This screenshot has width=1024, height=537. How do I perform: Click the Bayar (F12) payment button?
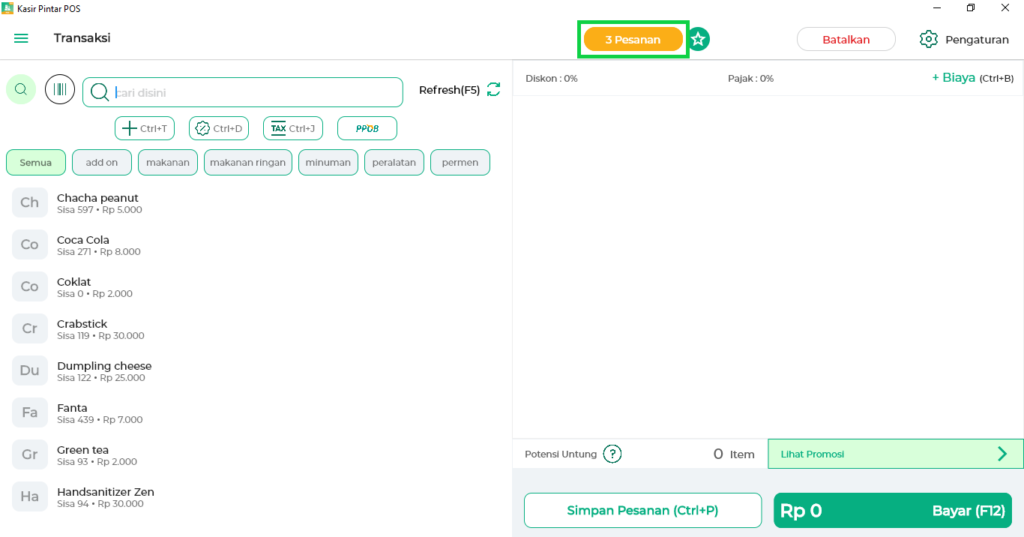point(893,511)
